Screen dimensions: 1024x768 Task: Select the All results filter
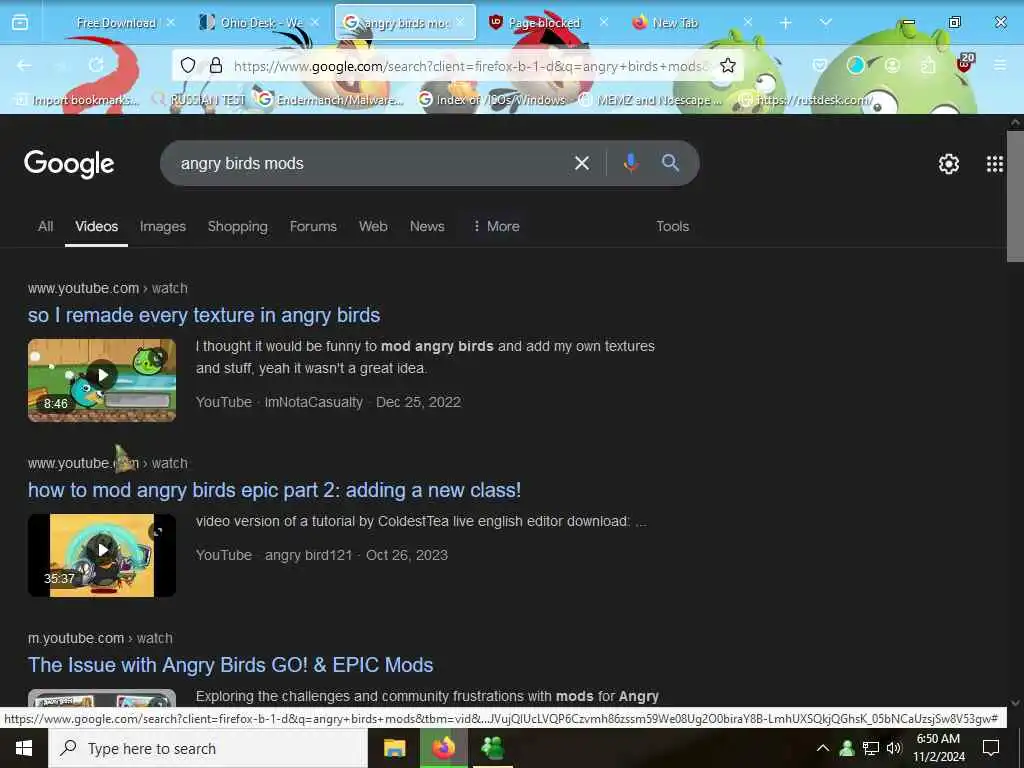[46, 227]
